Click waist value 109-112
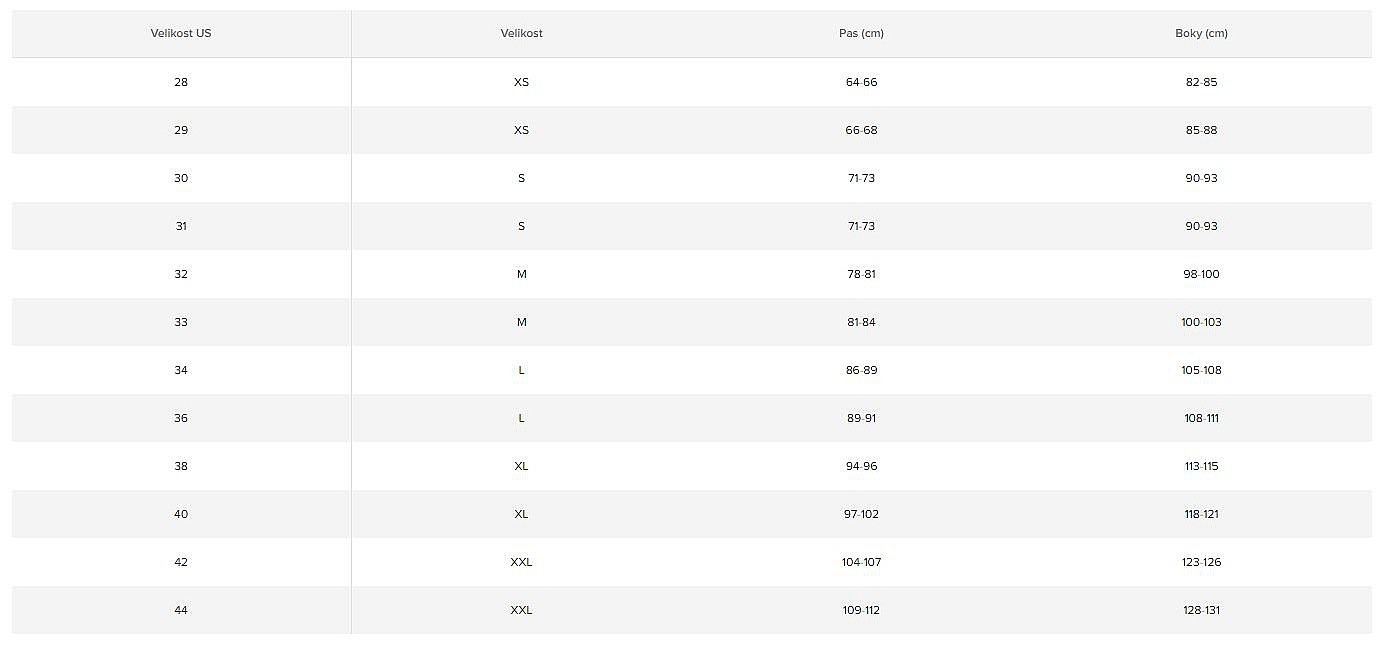This screenshot has height=647, width=1387. tap(861, 610)
